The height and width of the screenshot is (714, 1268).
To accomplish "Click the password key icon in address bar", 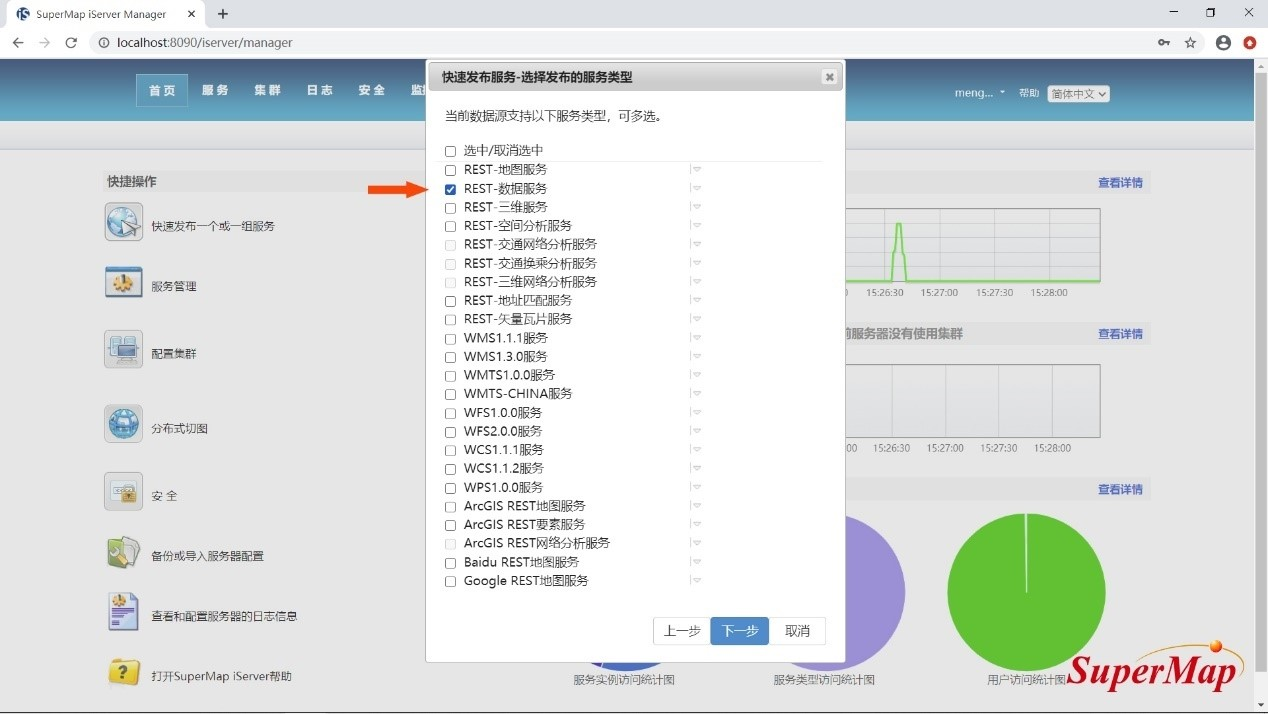I will click(x=1163, y=43).
